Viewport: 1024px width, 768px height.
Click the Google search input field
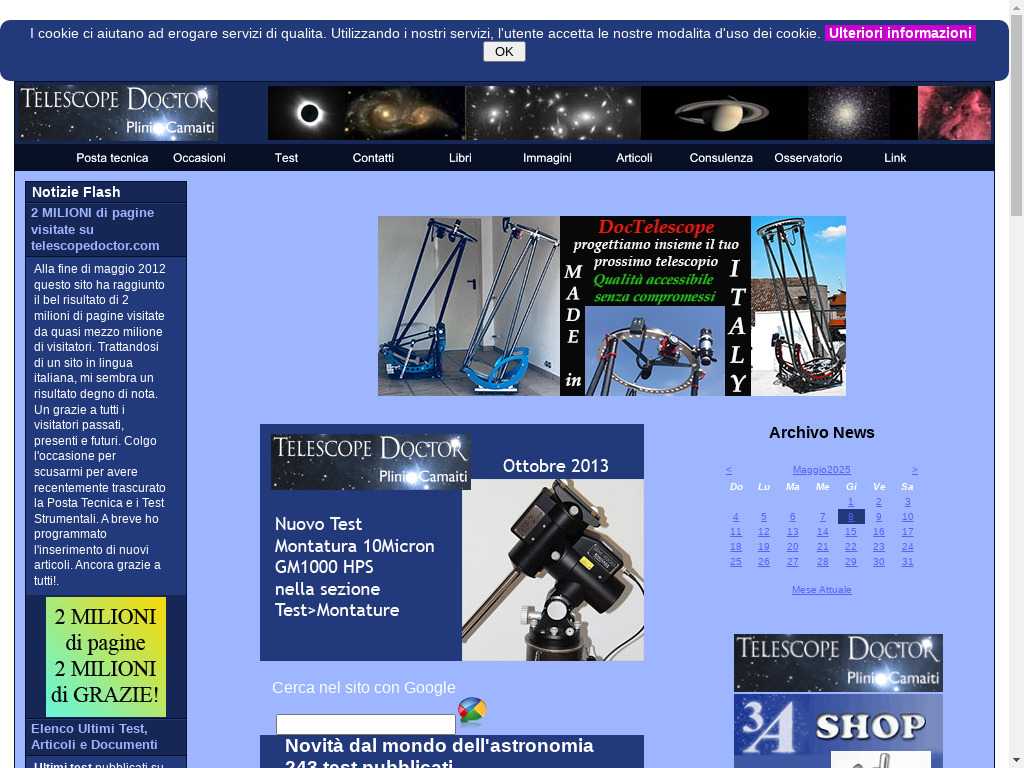(x=366, y=724)
